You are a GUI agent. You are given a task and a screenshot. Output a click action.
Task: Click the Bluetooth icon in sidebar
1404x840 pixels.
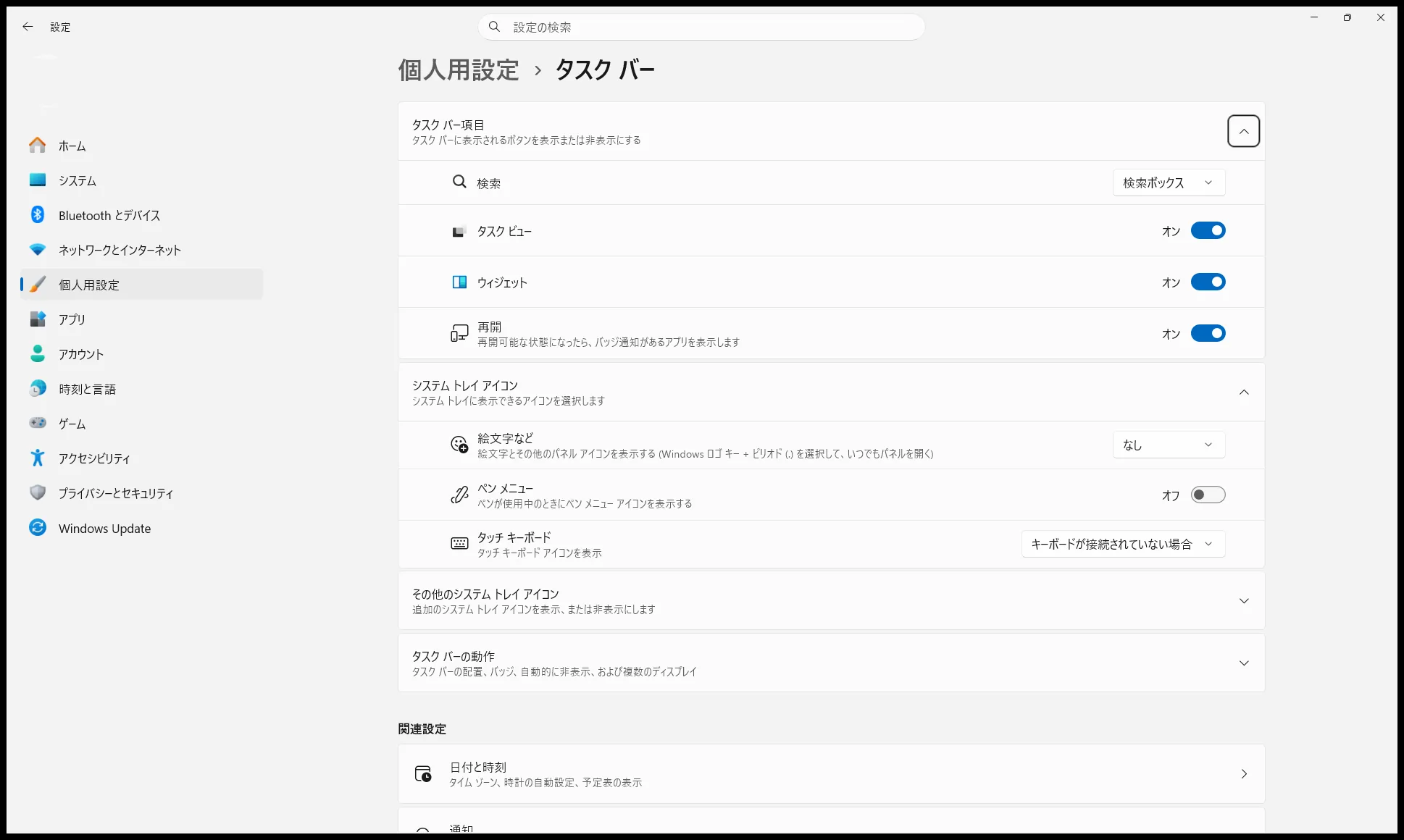(38, 215)
